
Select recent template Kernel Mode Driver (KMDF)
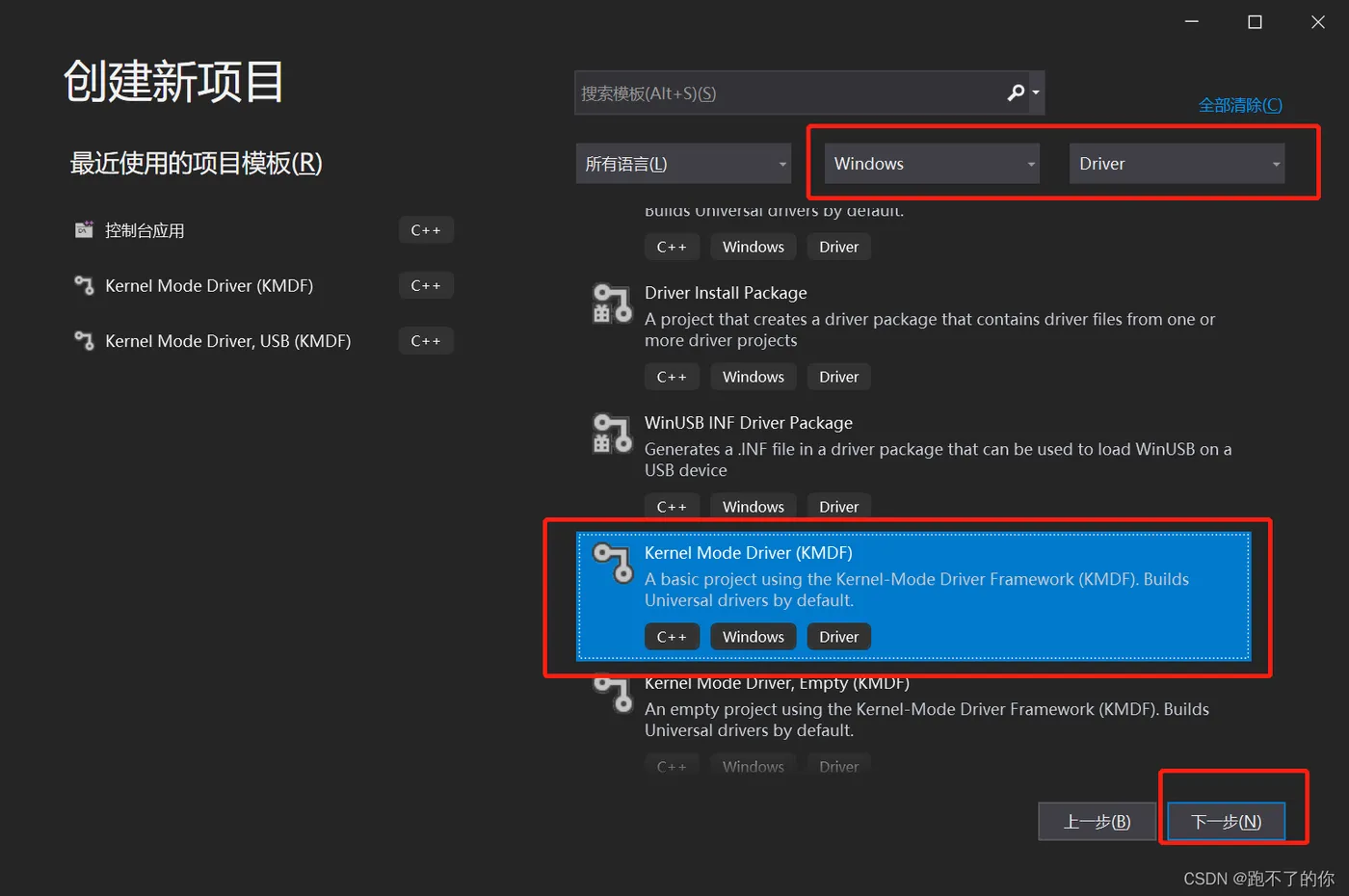coord(209,286)
